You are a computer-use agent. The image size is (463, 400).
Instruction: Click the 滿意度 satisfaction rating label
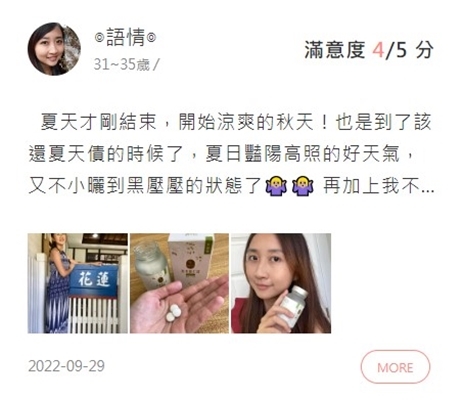(x=335, y=50)
